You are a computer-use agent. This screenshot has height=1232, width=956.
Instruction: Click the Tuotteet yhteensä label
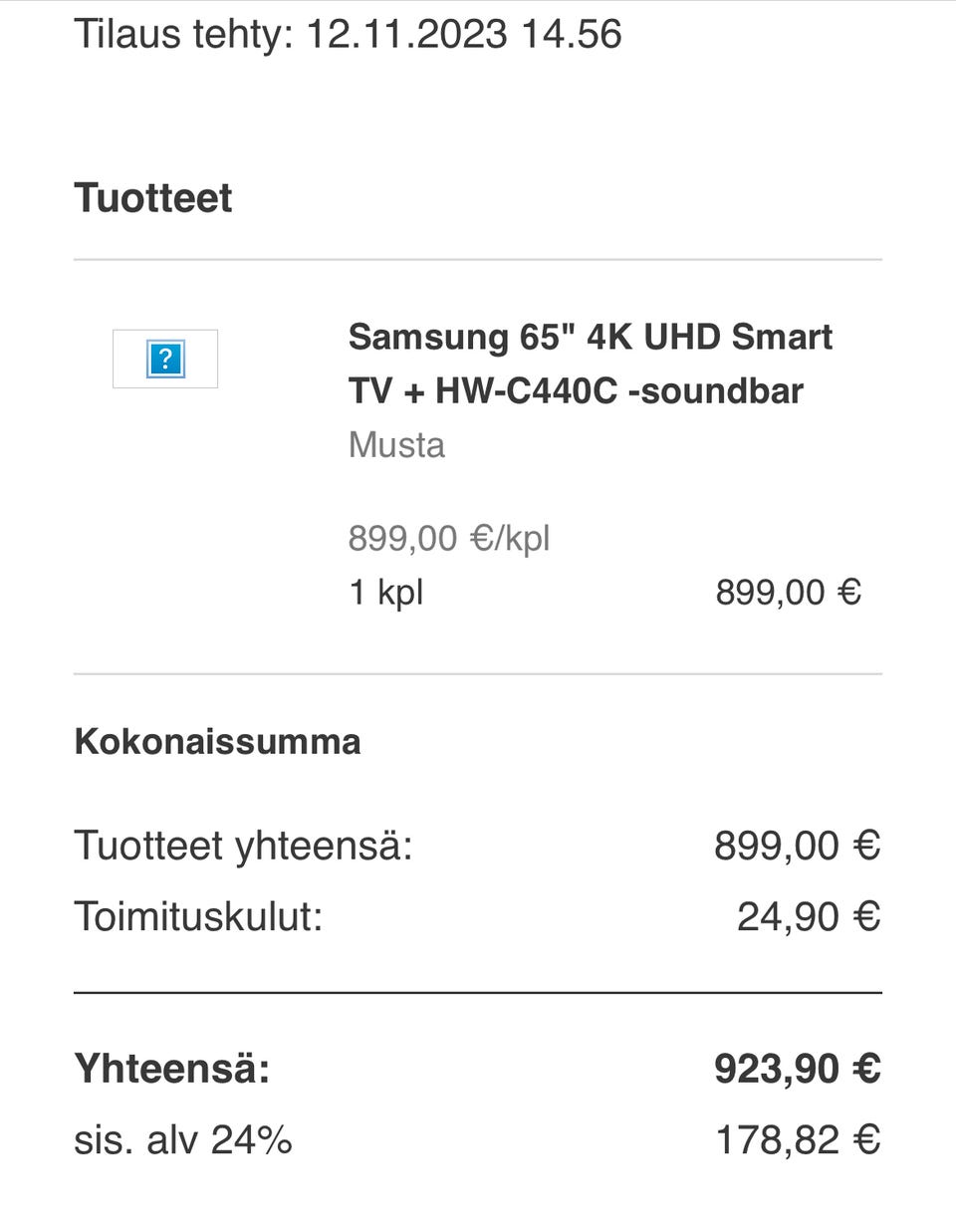[243, 846]
